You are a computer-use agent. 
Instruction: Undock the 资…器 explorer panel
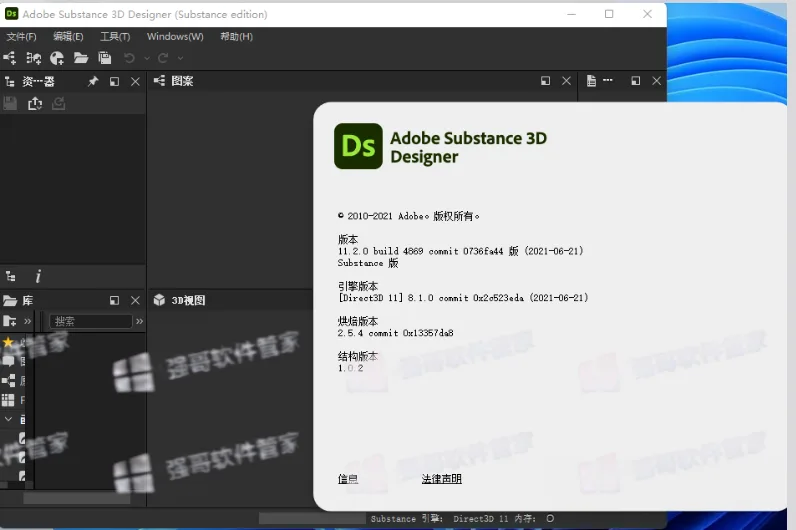(114, 82)
